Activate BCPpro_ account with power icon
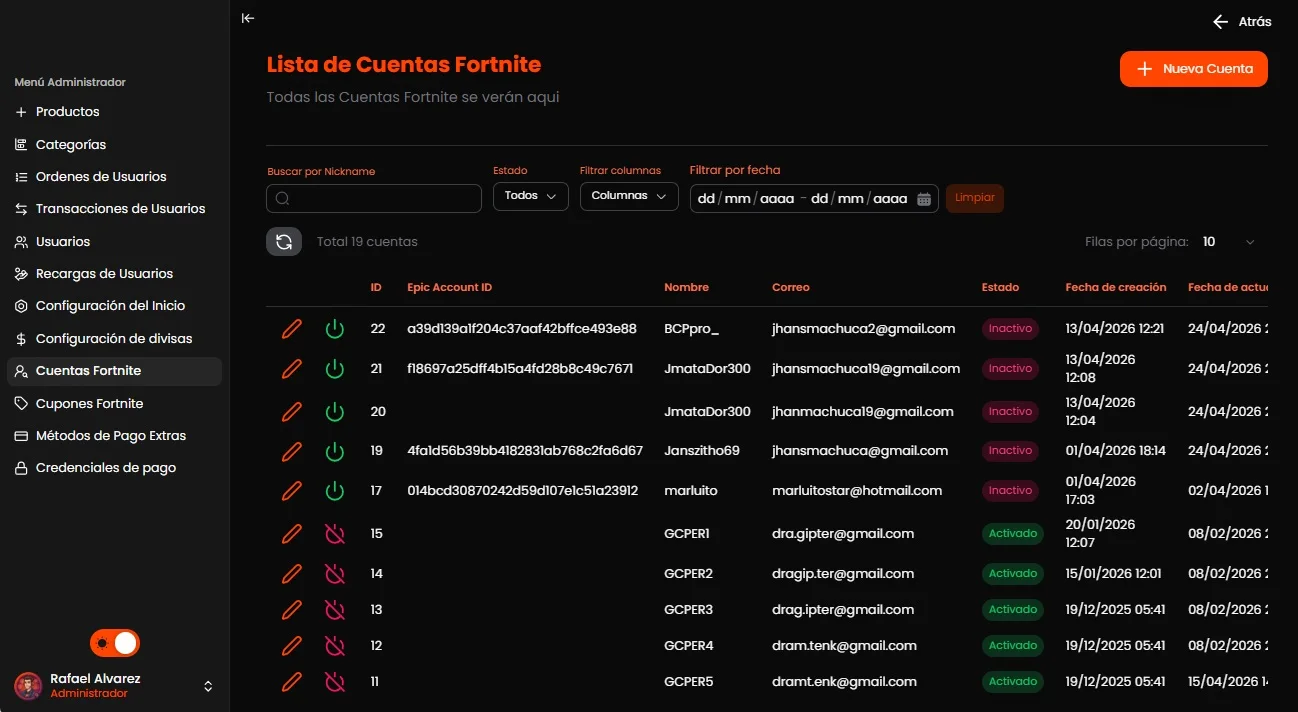The image size is (1298, 712). pos(335,329)
